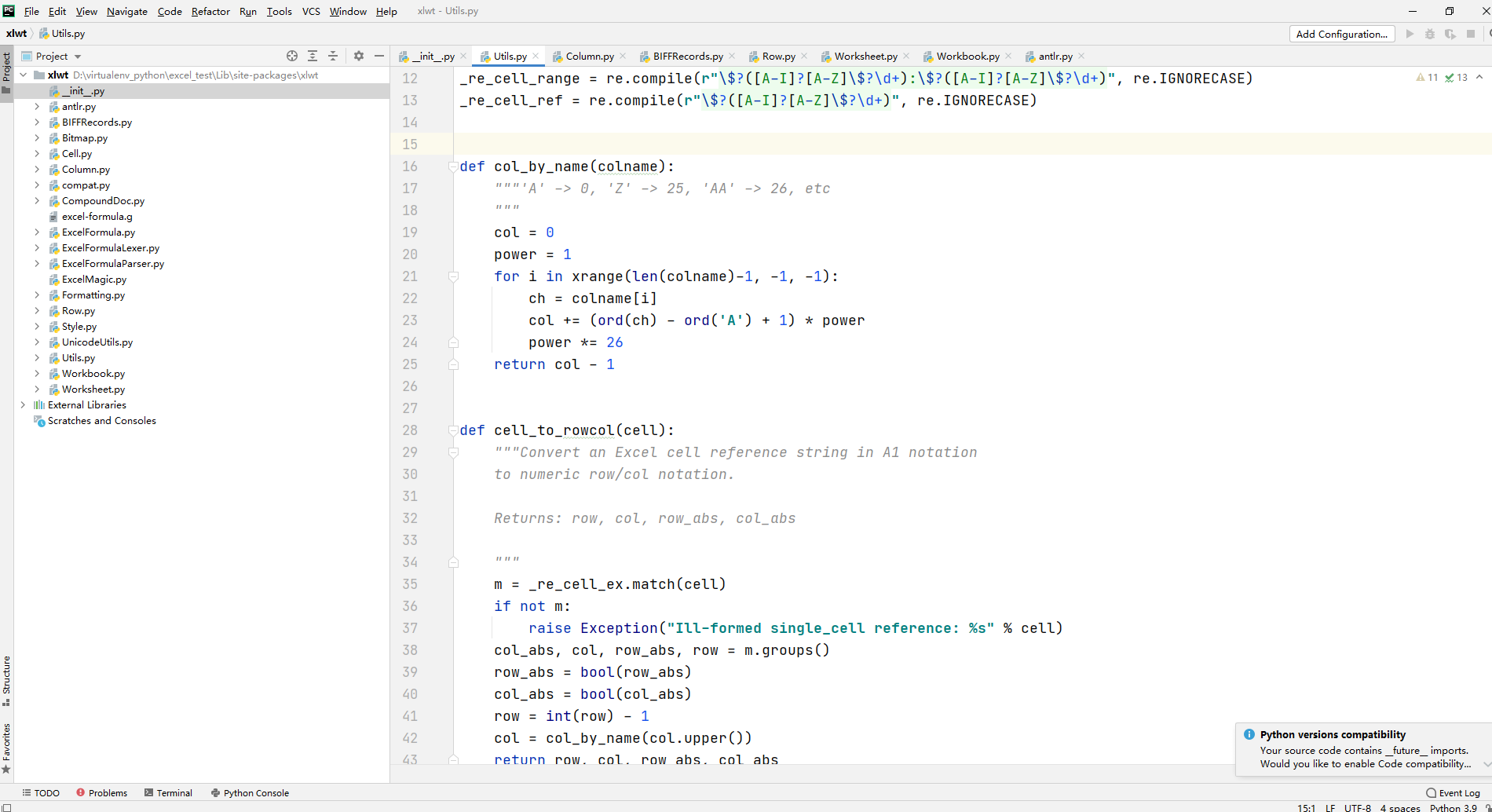Click the Stop square icon
1492x812 pixels.
(x=1471, y=34)
